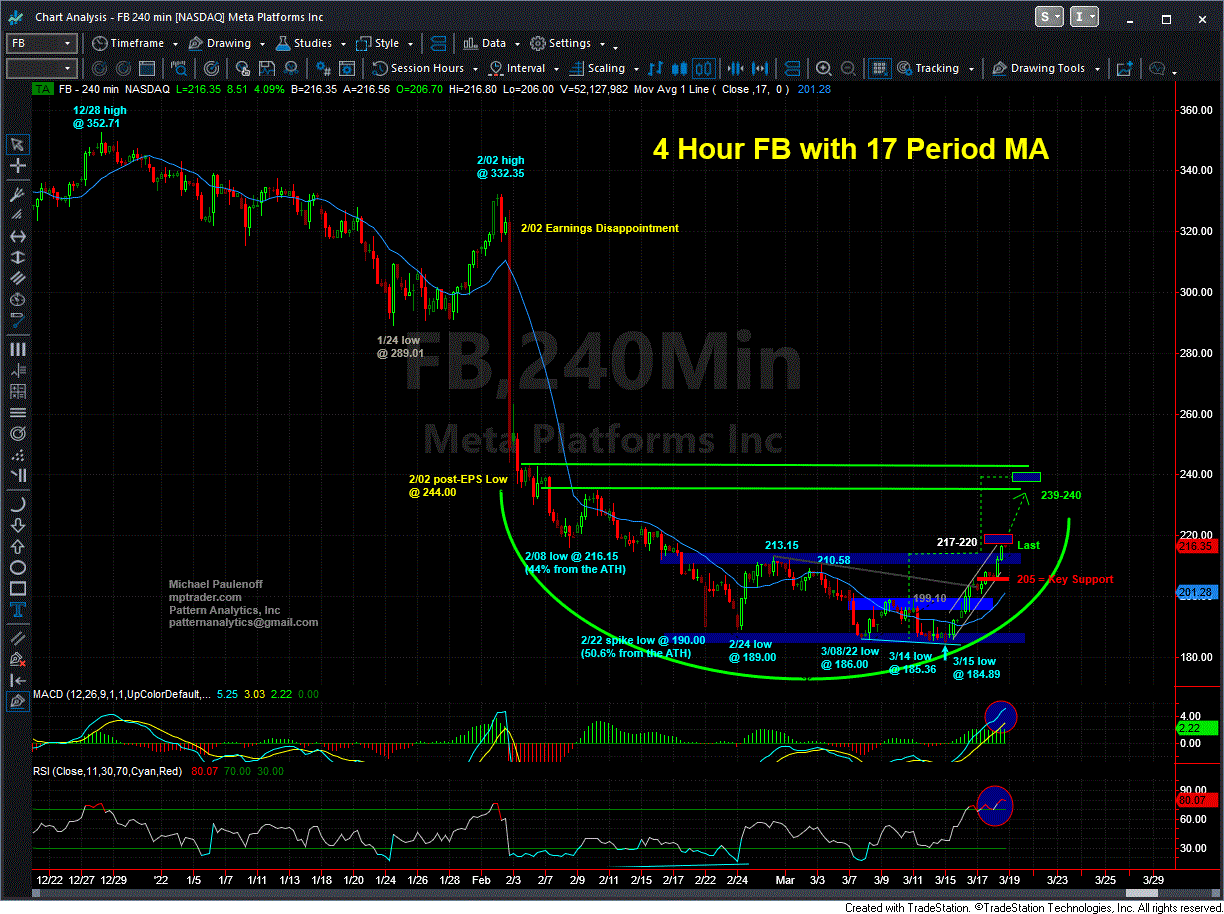Click the gear with hash settings button
Screen dimensions: 1224x914
coord(323,68)
